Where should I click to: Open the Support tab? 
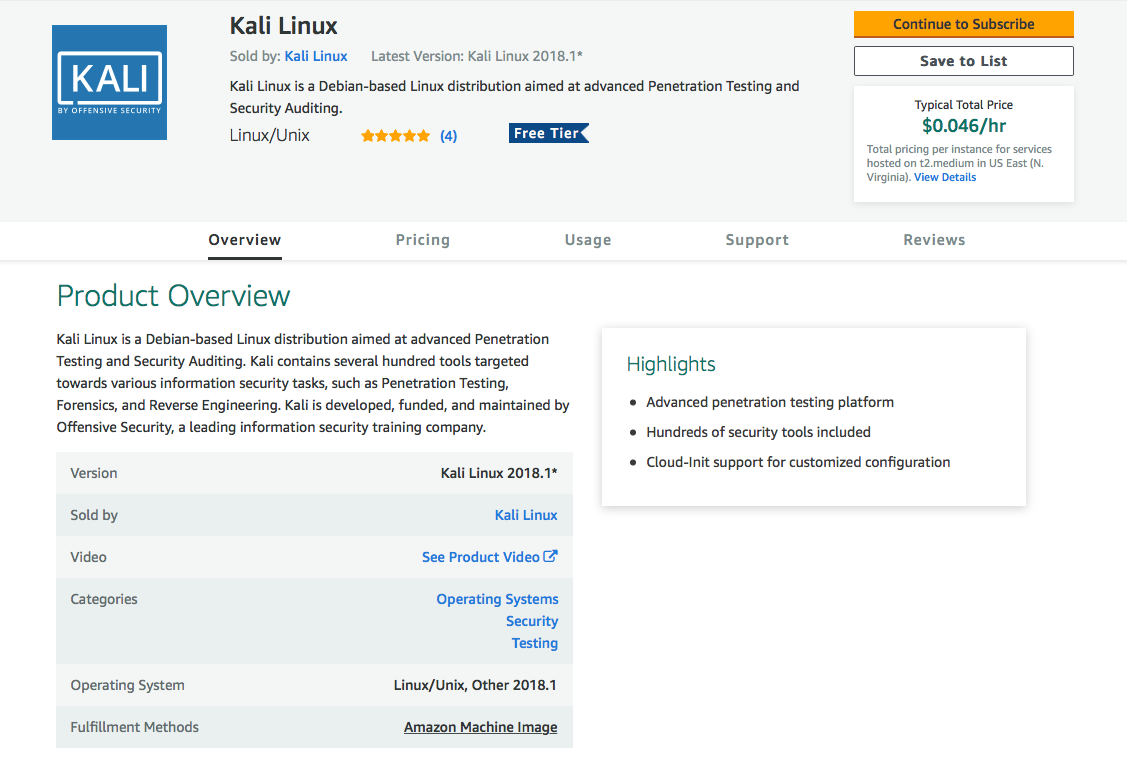tap(757, 240)
